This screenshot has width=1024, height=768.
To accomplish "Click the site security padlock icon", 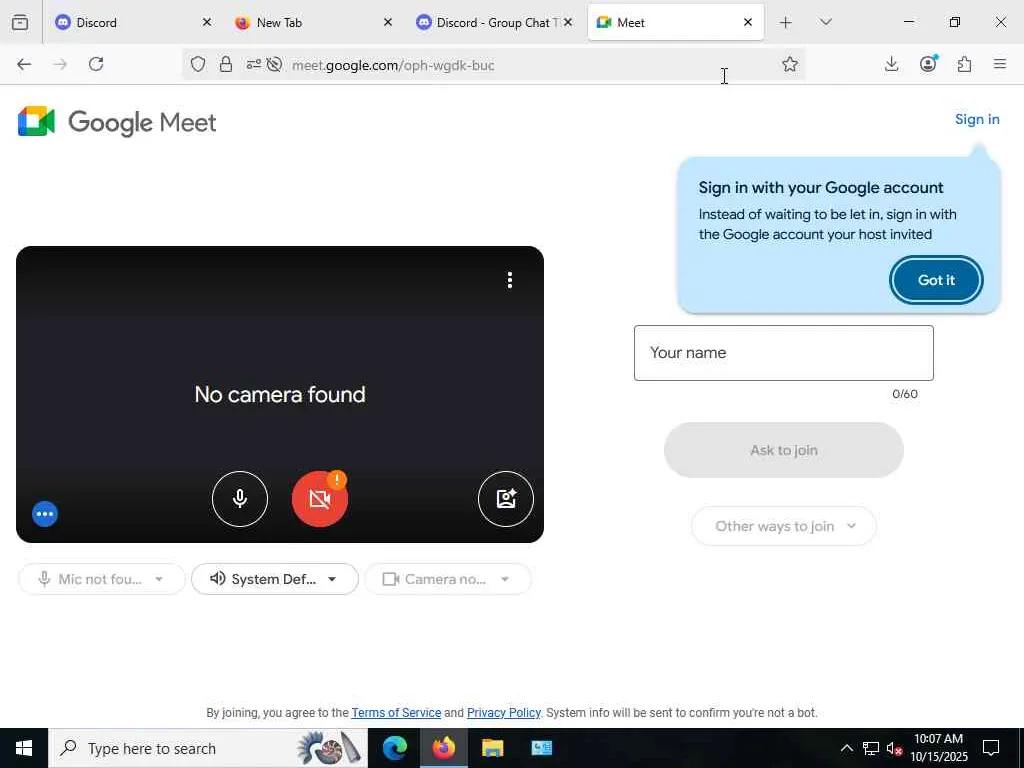I will coord(226,64).
